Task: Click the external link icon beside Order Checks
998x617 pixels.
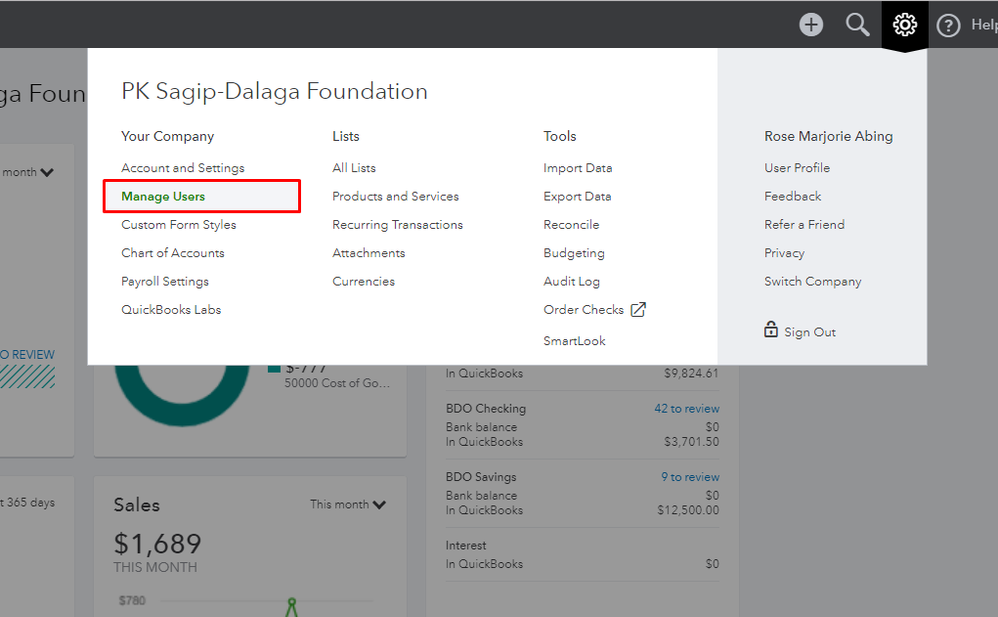Action: click(x=638, y=310)
